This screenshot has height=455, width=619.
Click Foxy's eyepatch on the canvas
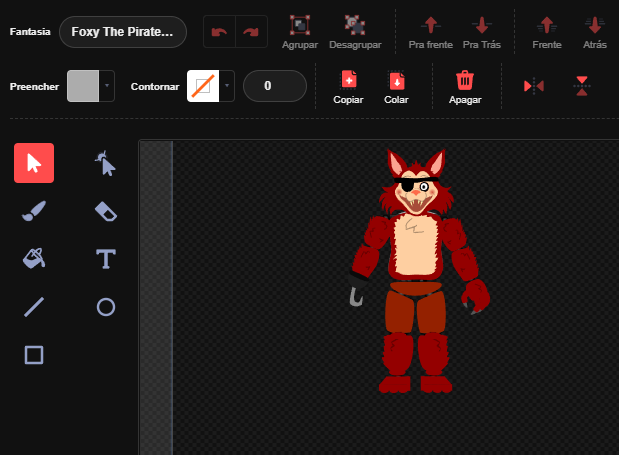point(407,185)
